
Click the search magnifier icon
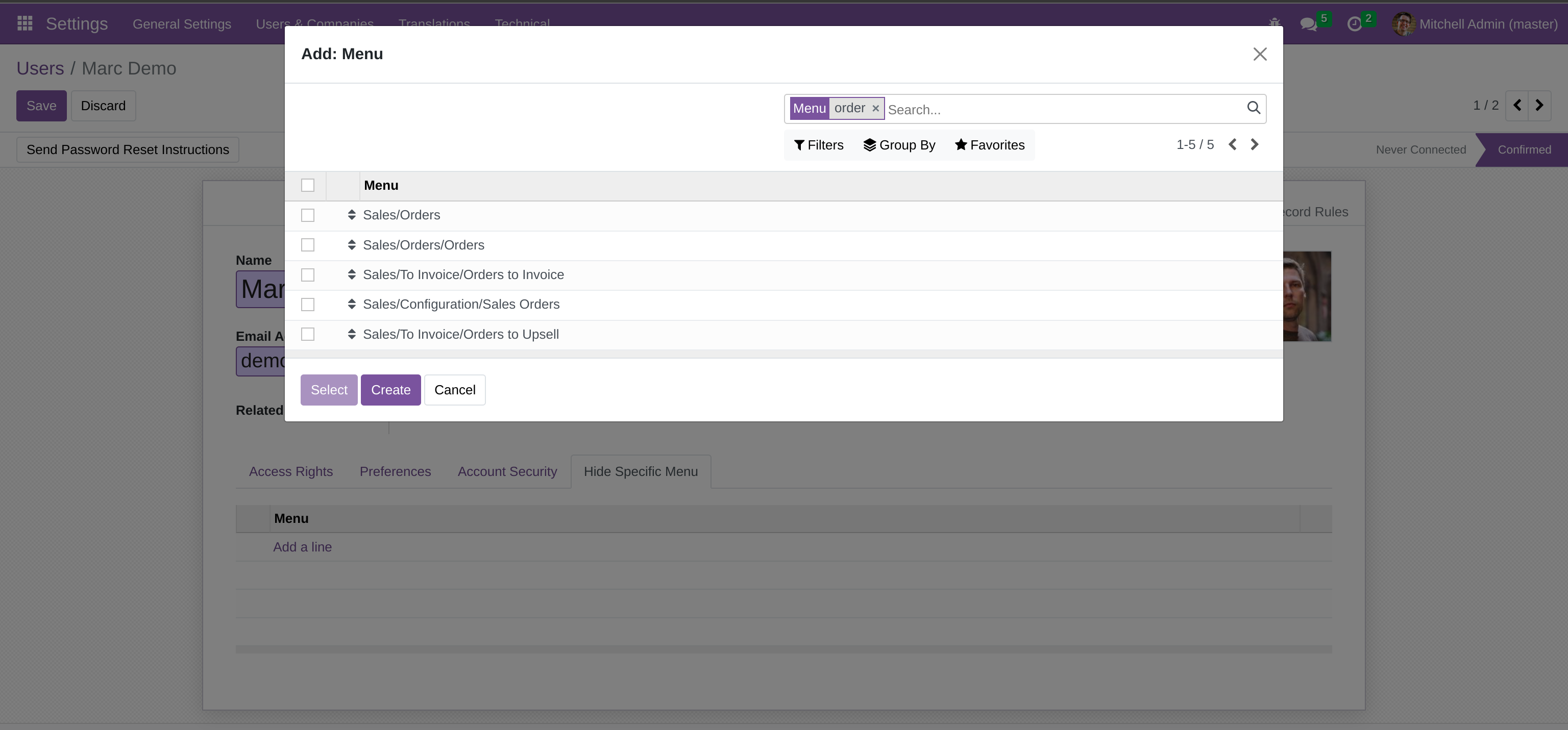[1253, 108]
